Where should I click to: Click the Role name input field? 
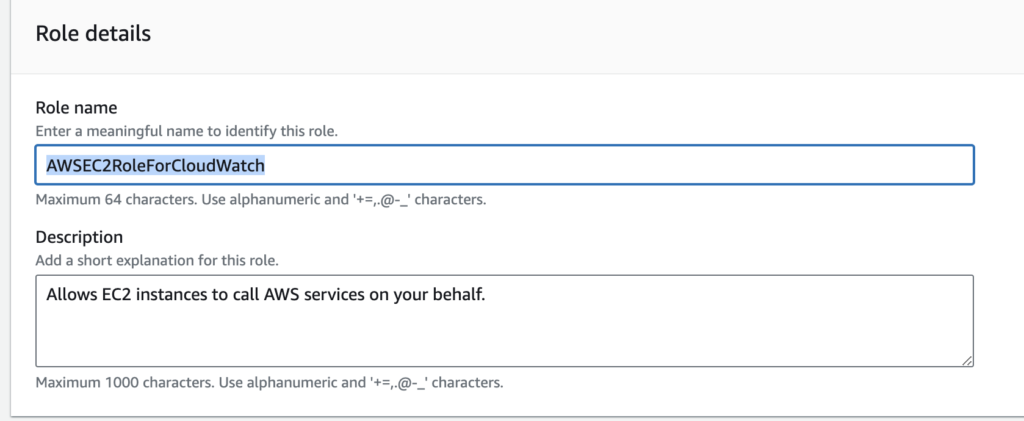pyautogui.click(x=505, y=165)
